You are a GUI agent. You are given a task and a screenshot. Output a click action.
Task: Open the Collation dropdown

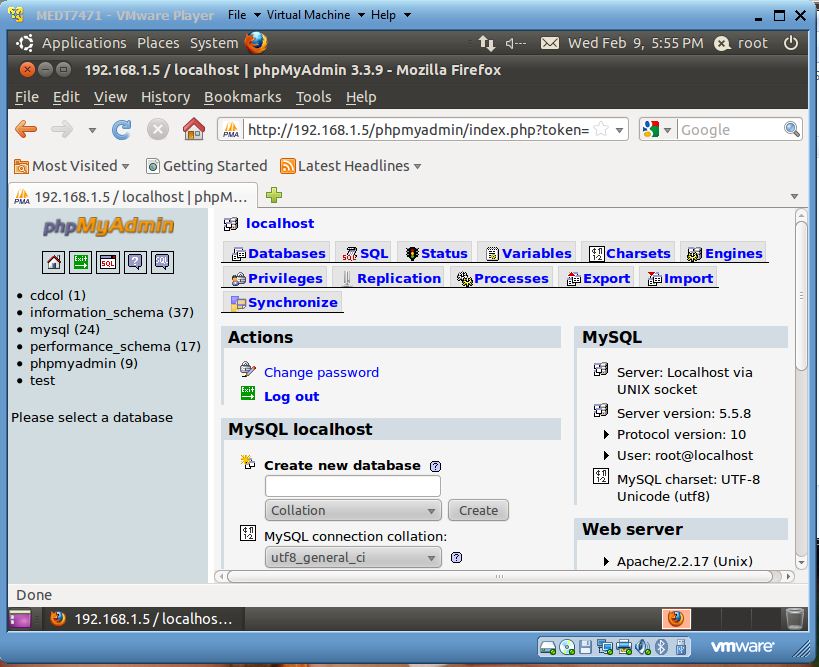[353, 510]
